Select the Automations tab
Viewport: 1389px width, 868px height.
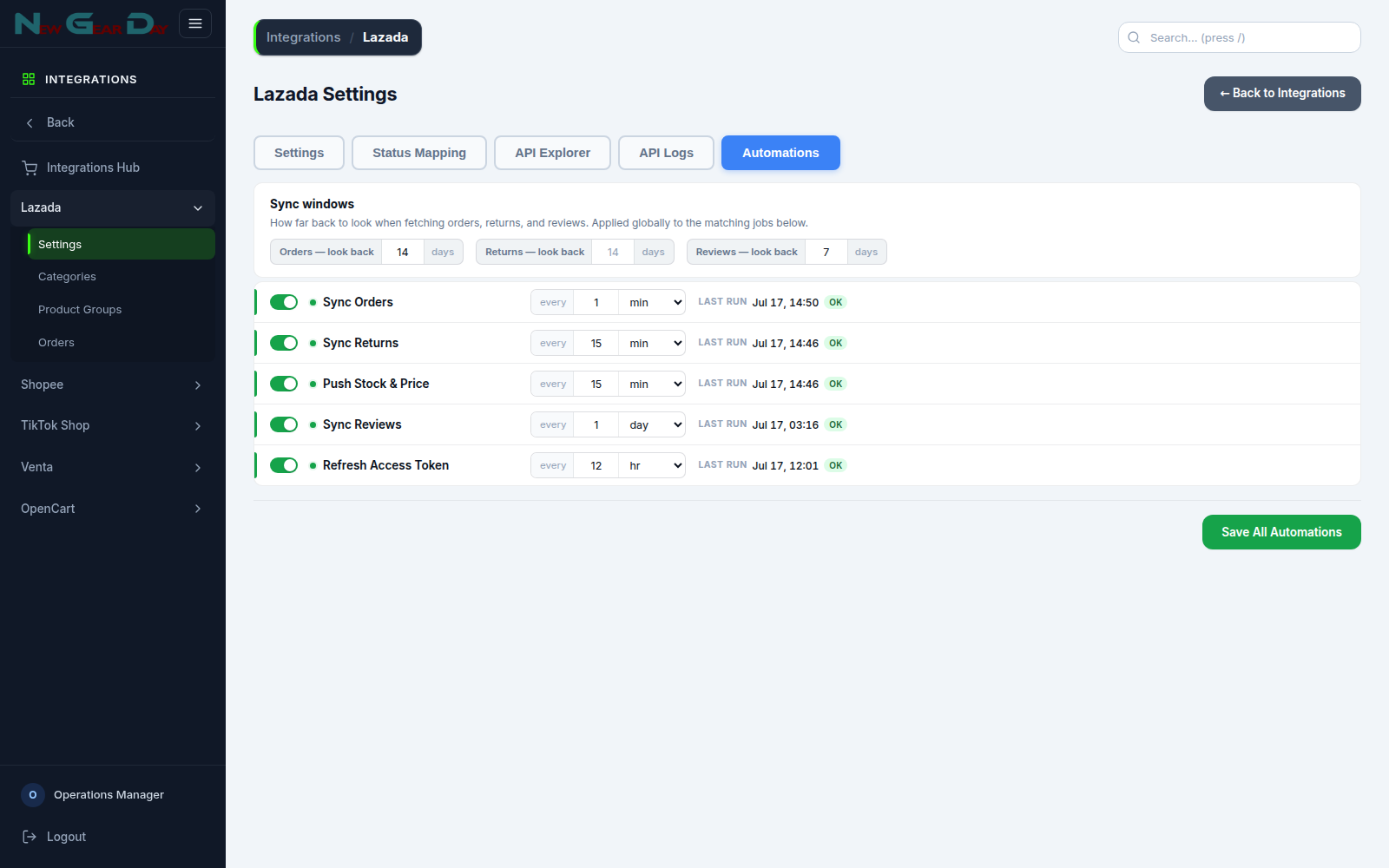pos(780,153)
